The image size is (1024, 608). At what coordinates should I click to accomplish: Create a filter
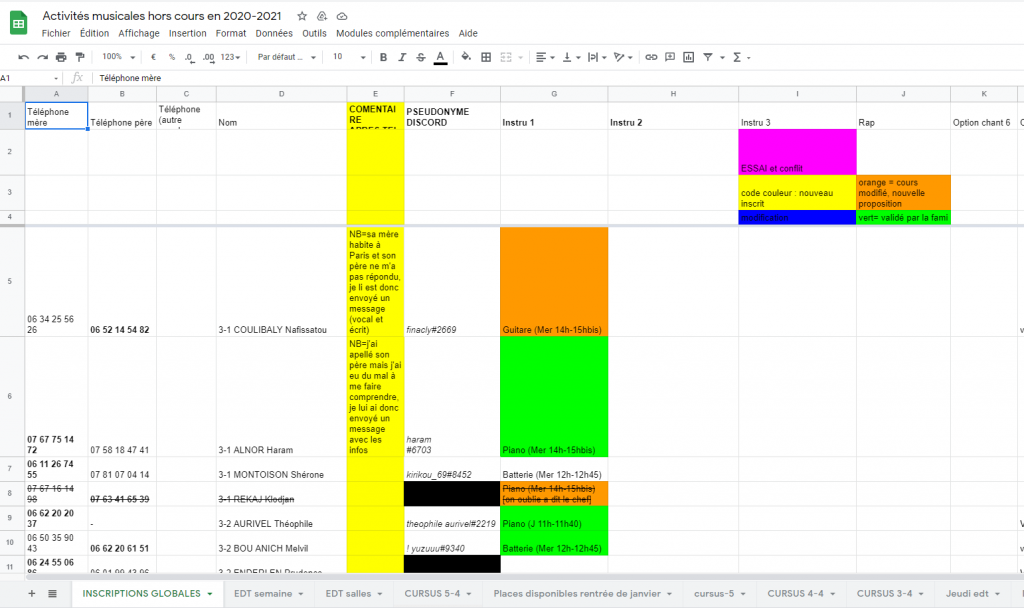(x=709, y=57)
